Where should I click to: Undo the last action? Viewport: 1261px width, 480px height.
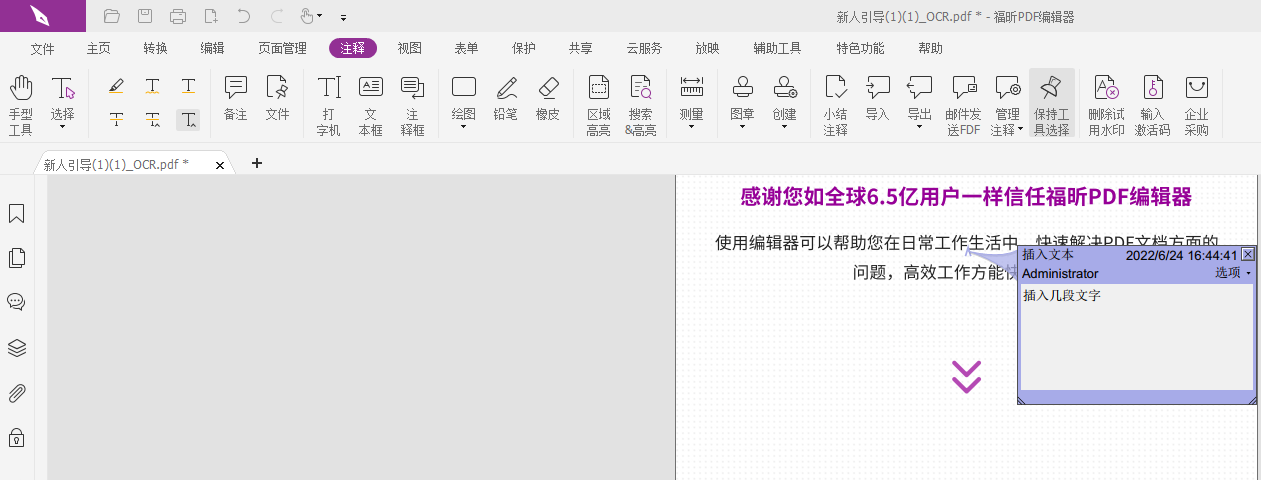click(x=244, y=16)
